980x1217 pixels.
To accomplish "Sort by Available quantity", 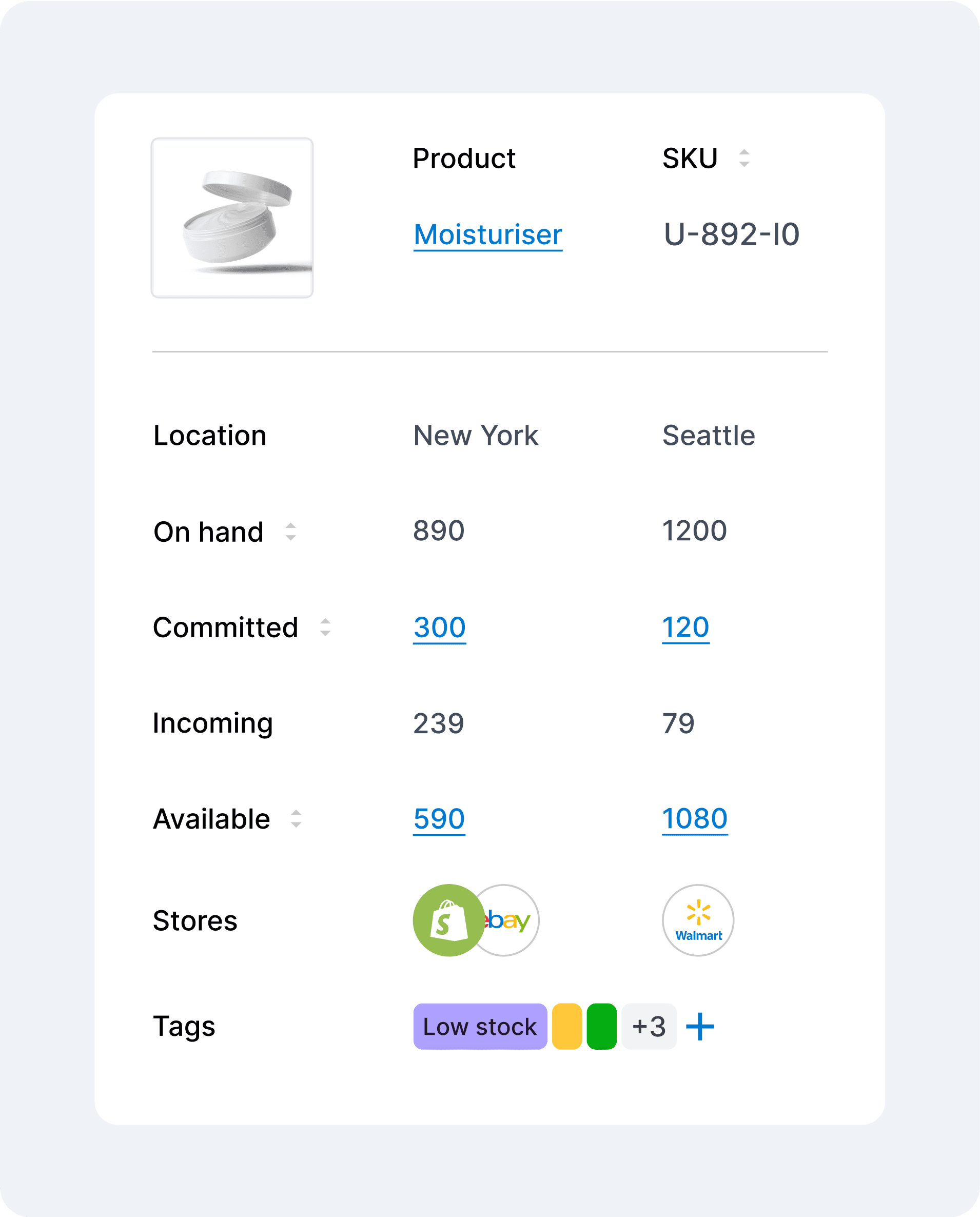I will coord(296,818).
